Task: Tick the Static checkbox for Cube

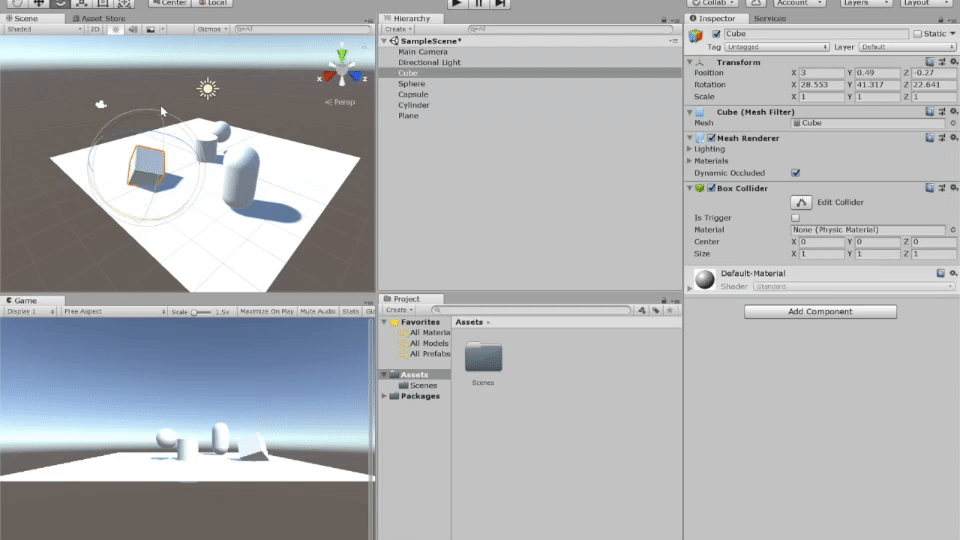Action: pyautogui.click(x=918, y=34)
